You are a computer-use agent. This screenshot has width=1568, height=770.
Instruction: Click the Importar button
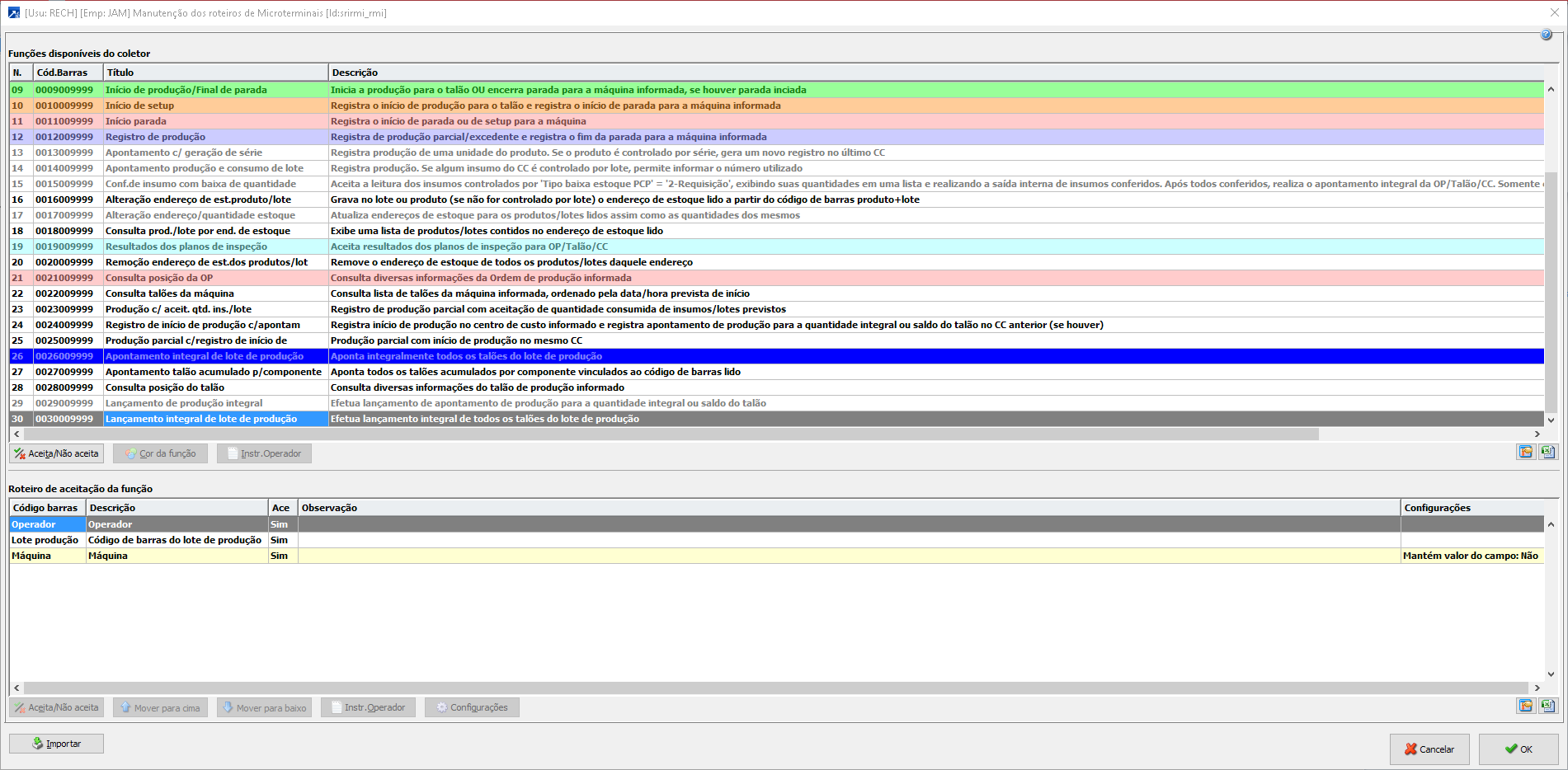click(x=57, y=744)
